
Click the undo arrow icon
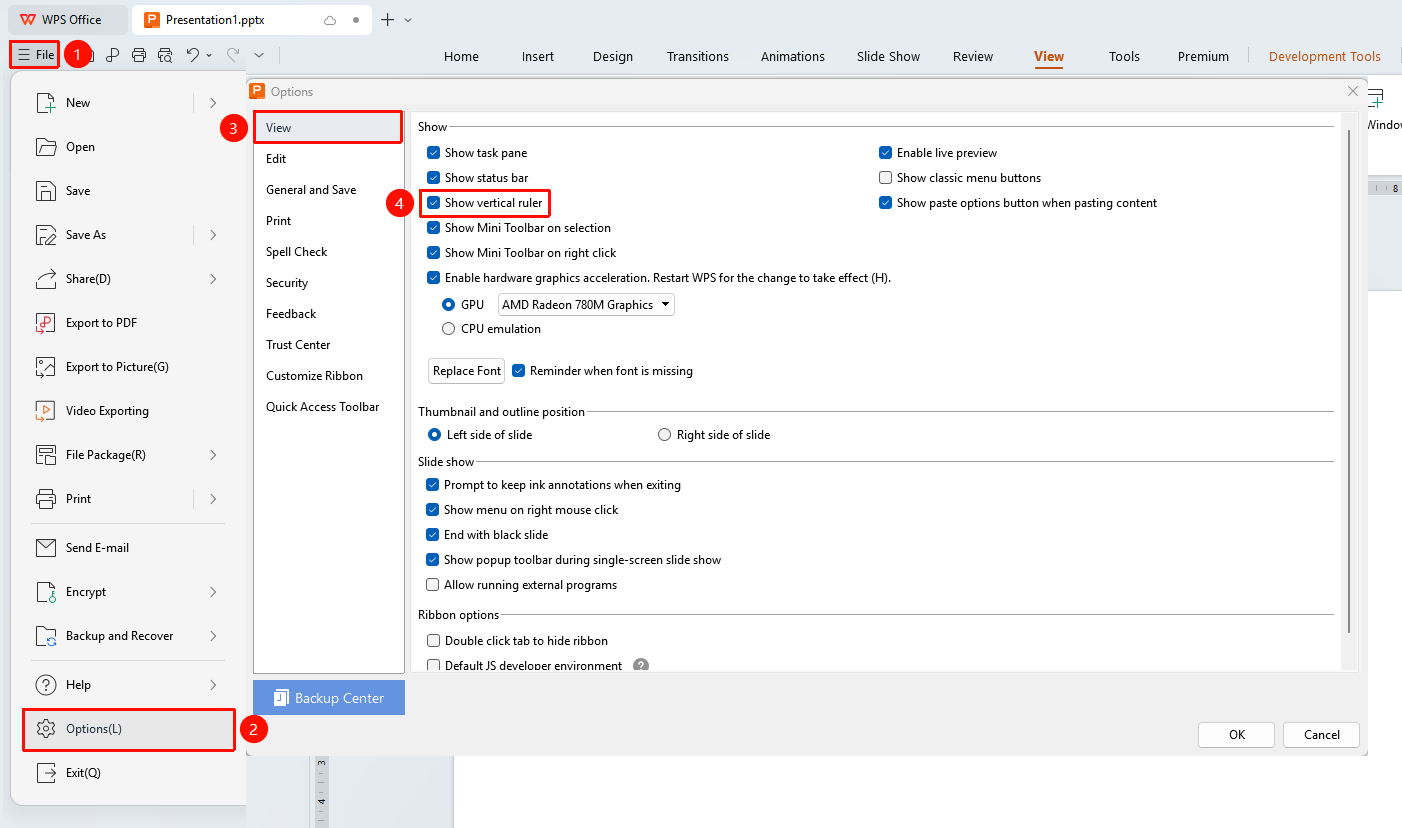point(193,55)
